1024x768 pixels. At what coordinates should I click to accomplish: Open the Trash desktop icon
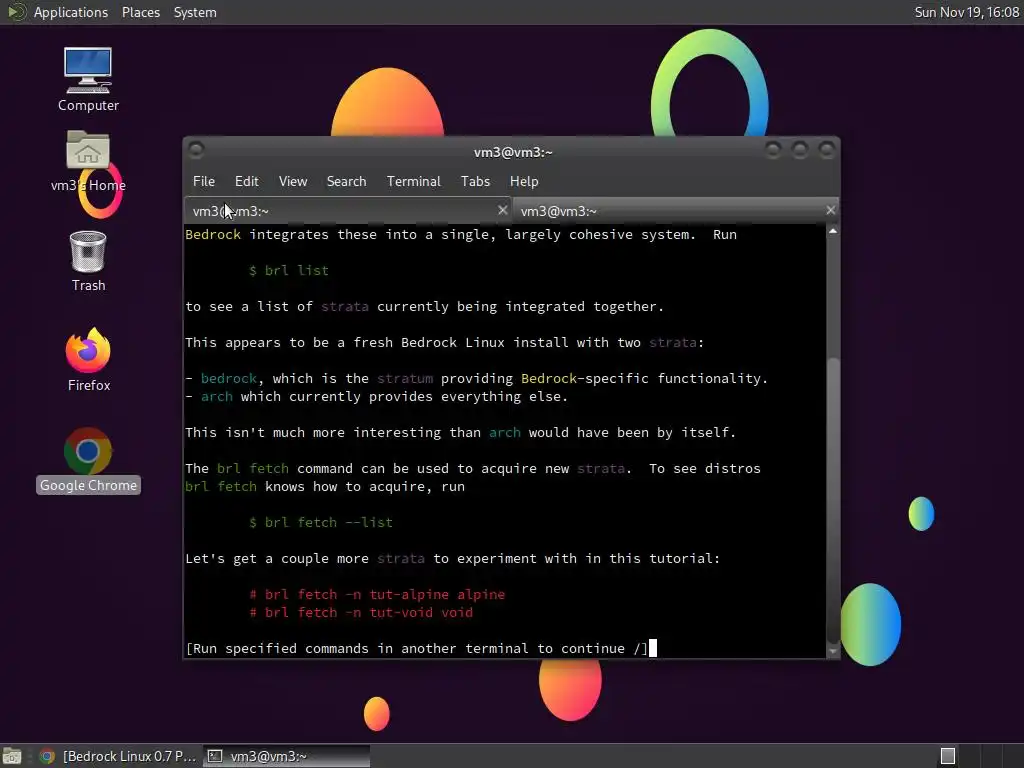click(88, 261)
